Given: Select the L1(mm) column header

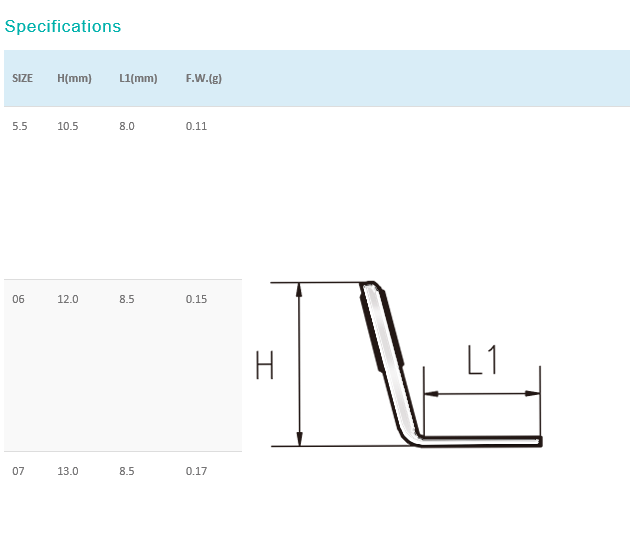Looking at the screenshot, I should click(138, 78).
